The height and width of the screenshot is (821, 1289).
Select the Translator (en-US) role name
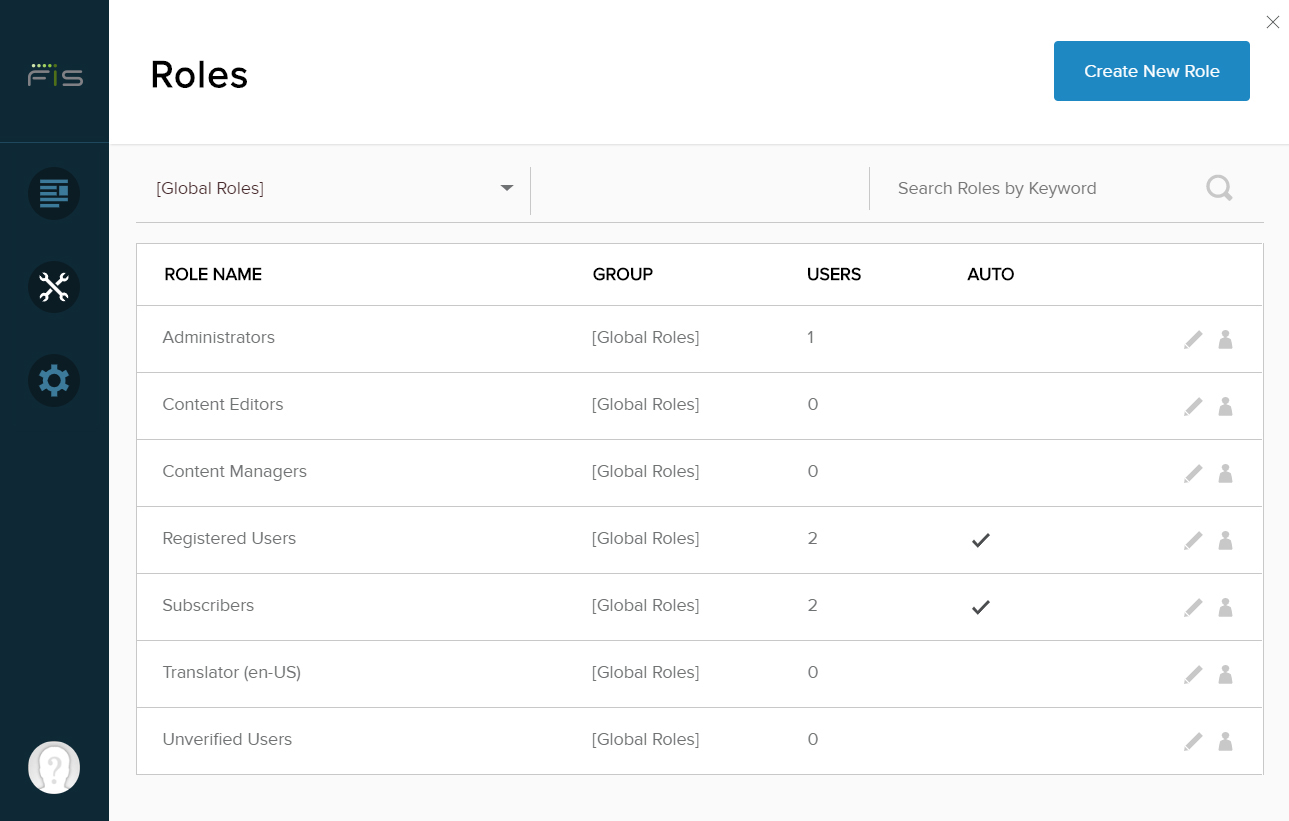coord(232,673)
